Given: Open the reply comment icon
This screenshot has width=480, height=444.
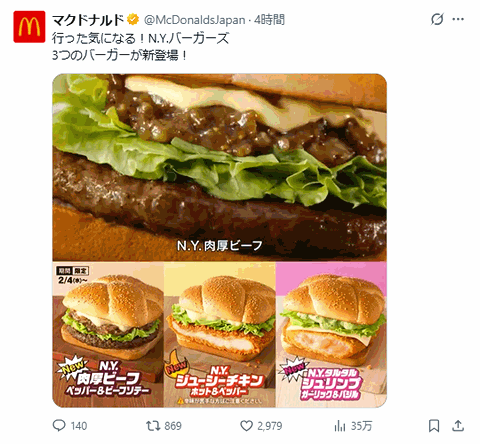Looking at the screenshot, I should (59, 426).
